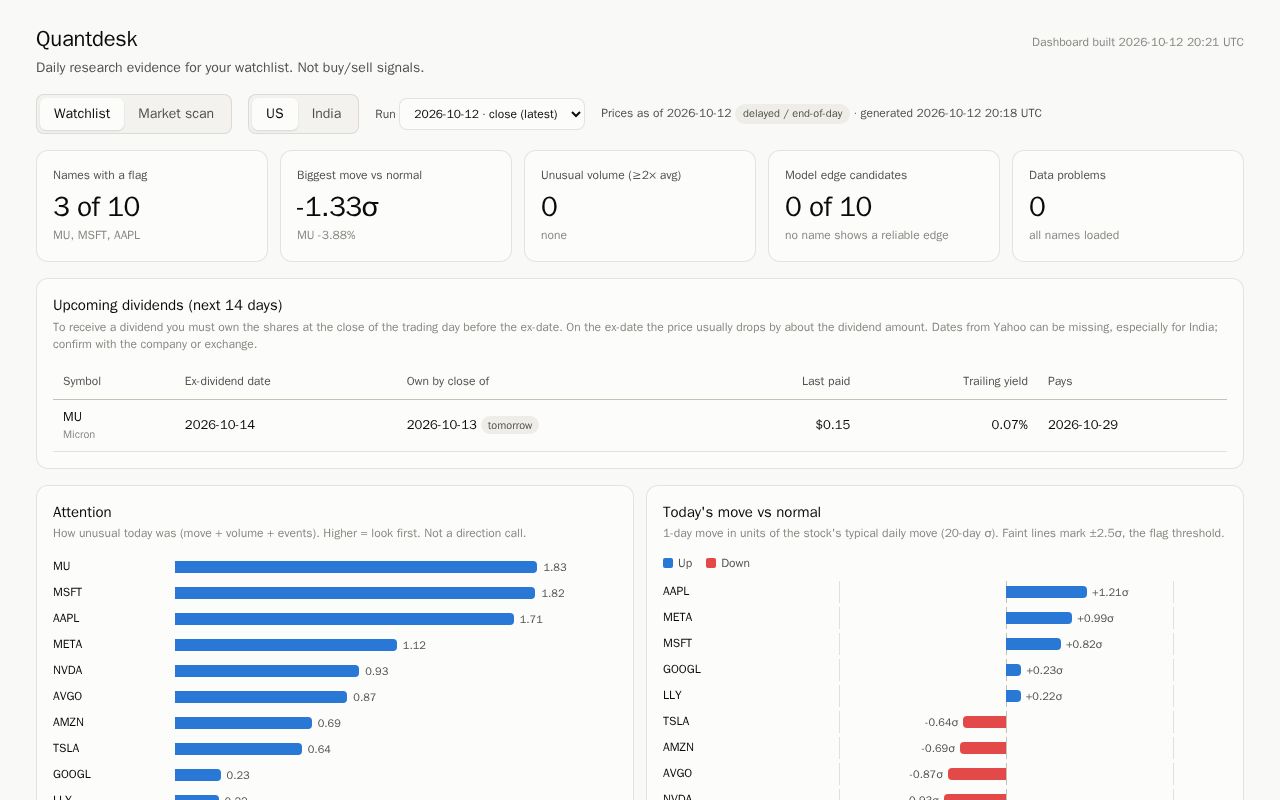Click the Symbol column header
The width and height of the screenshot is (1280, 800).
(82, 381)
